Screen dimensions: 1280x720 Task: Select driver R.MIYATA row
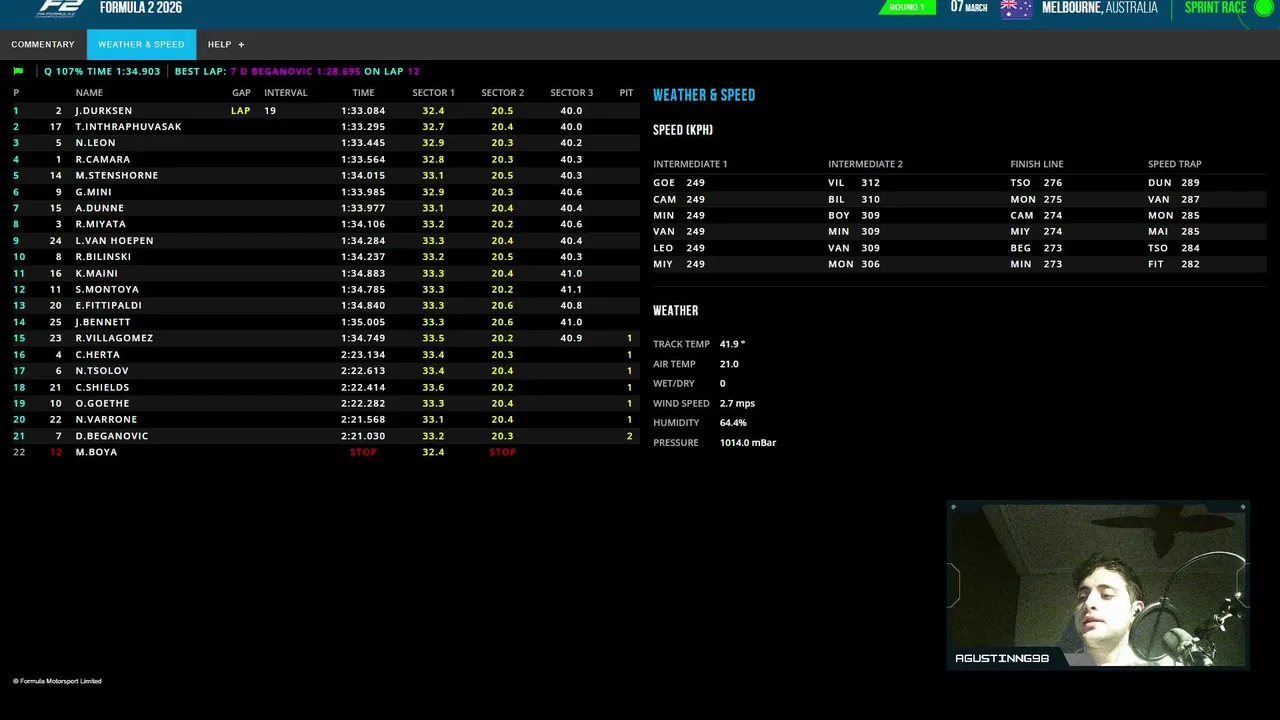[x=325, y=224]
